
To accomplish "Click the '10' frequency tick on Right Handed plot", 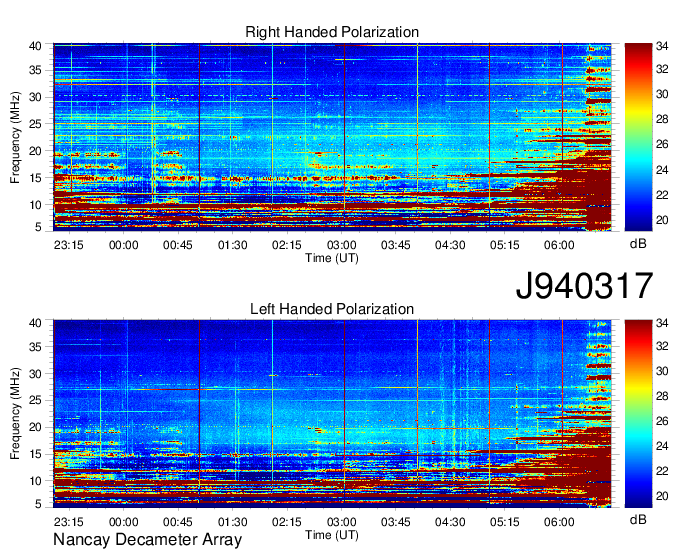I will coord(36,205).
